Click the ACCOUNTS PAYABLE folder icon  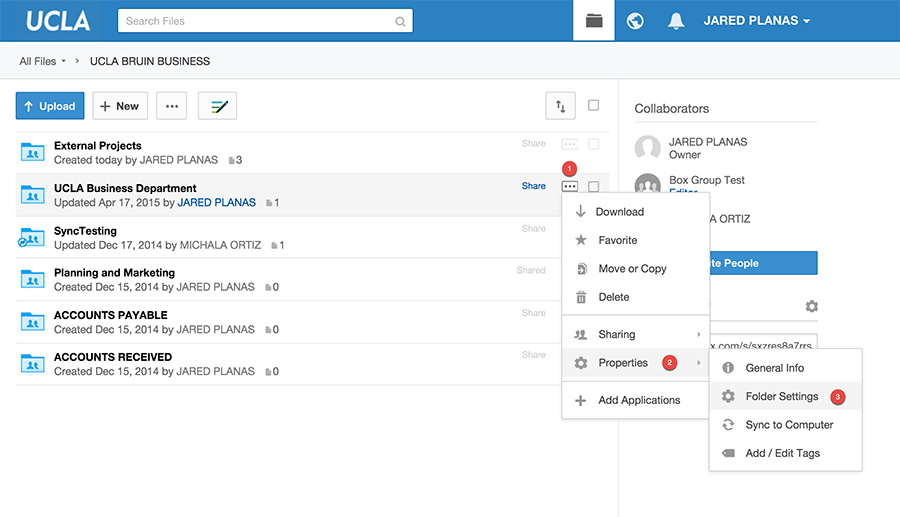pos(33,321)
